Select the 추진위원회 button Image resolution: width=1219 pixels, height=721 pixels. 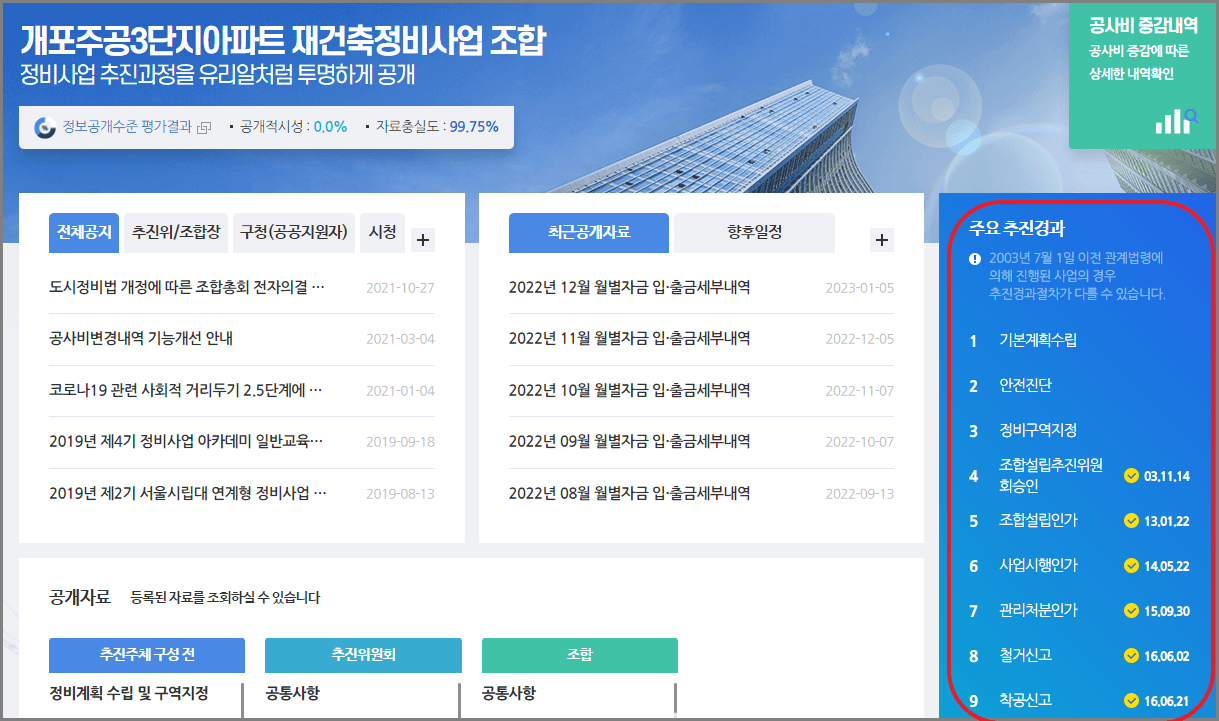362,655
